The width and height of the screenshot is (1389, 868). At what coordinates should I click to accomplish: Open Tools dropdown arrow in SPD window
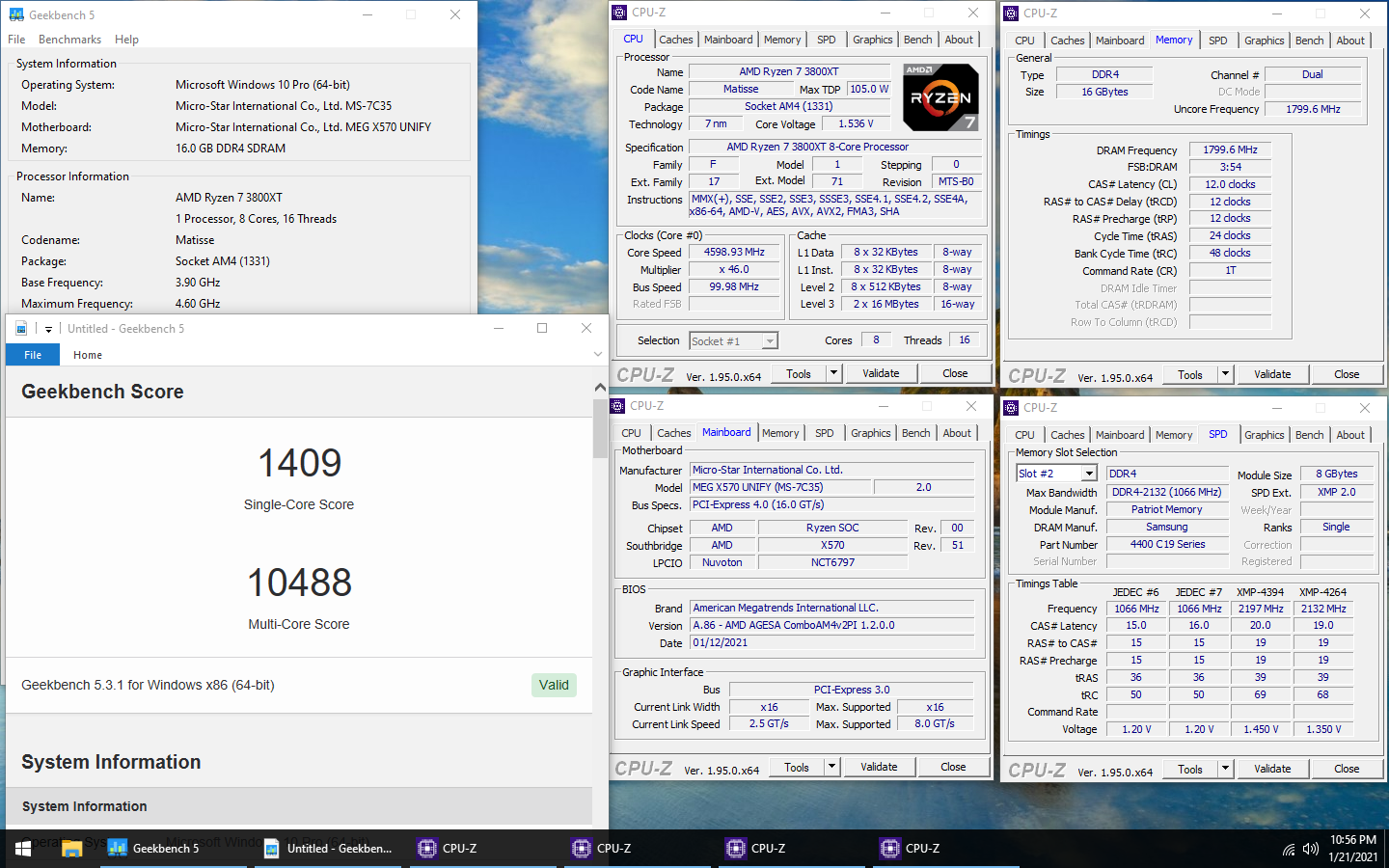1226,769
